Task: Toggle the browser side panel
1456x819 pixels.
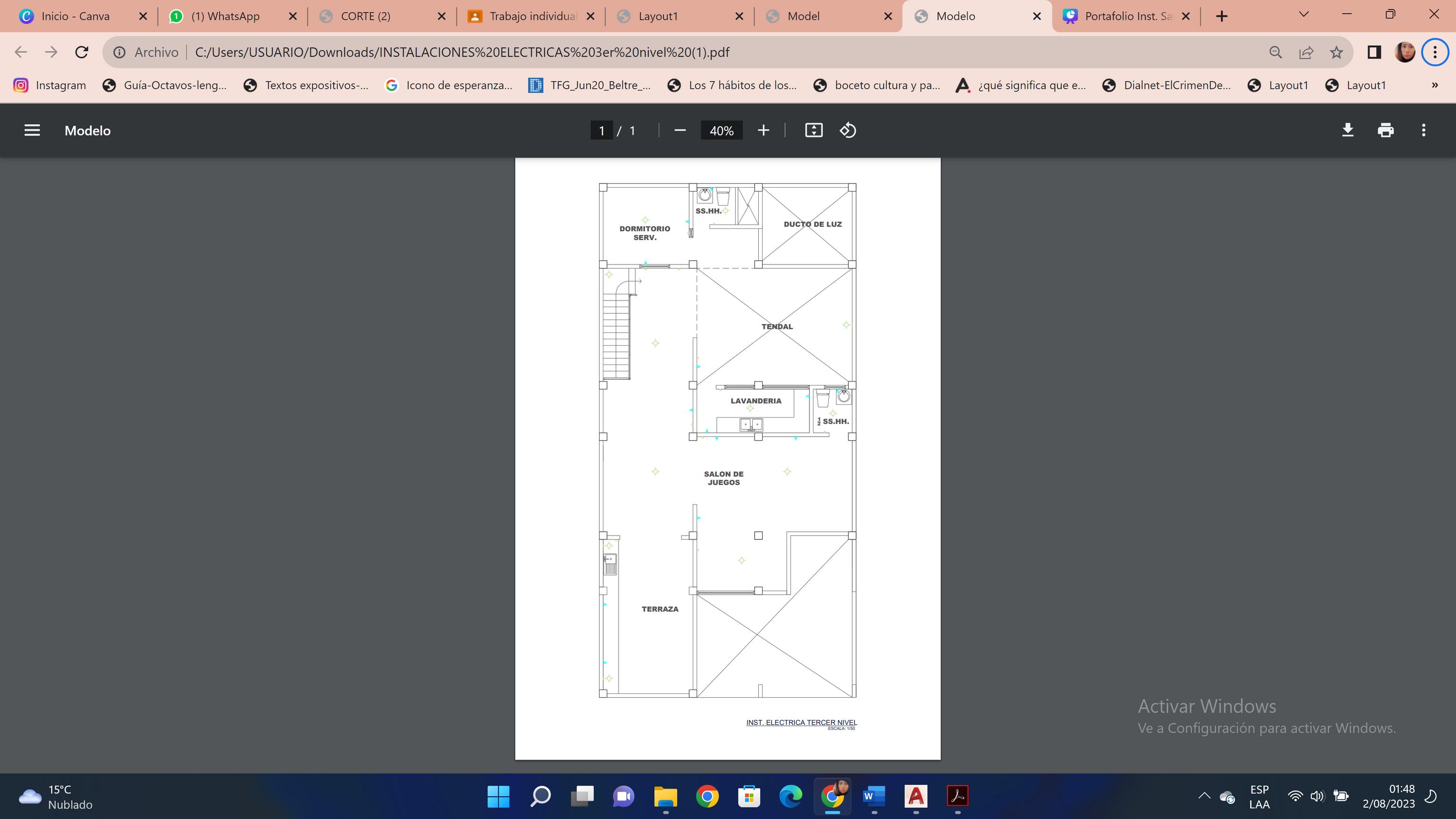Action: click(1374, 53)
